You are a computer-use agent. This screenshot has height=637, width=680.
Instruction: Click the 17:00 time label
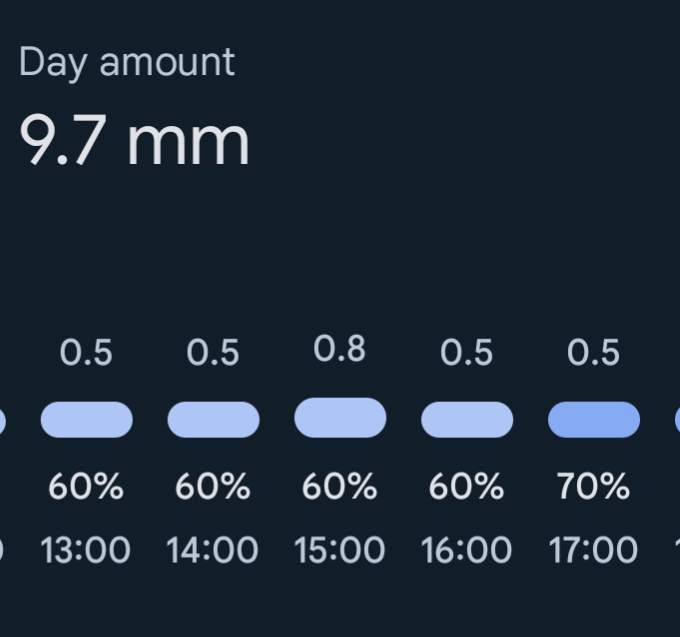tap(593, 550)
